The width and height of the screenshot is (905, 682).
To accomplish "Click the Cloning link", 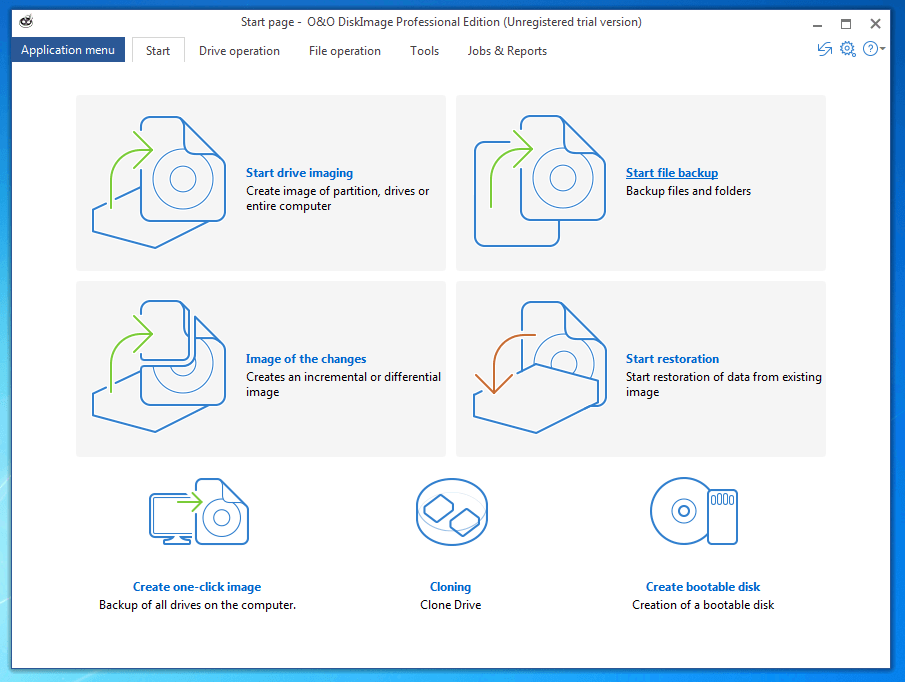I will pos(450,587).
